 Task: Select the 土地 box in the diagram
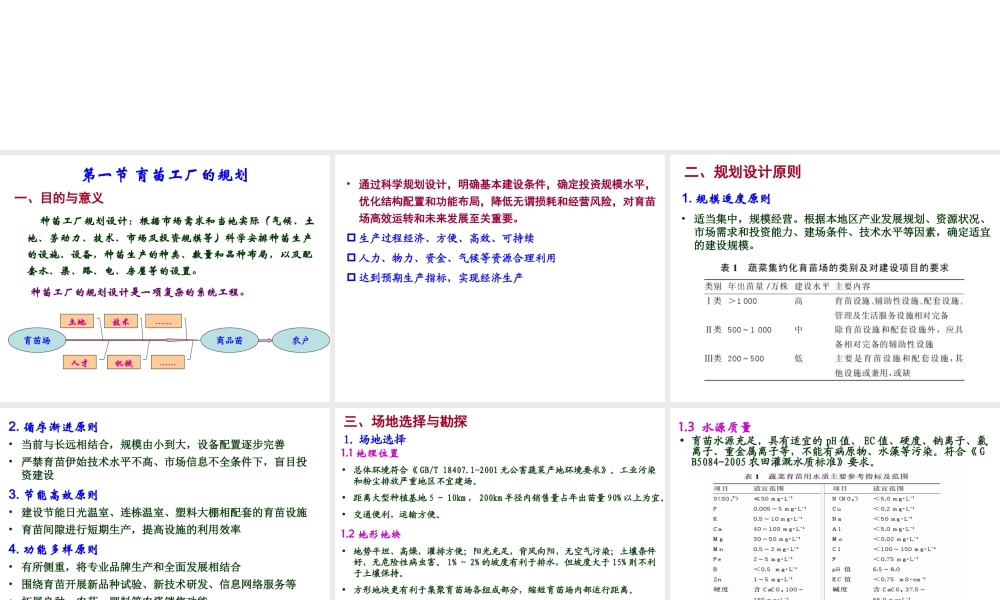coord(79,321)
